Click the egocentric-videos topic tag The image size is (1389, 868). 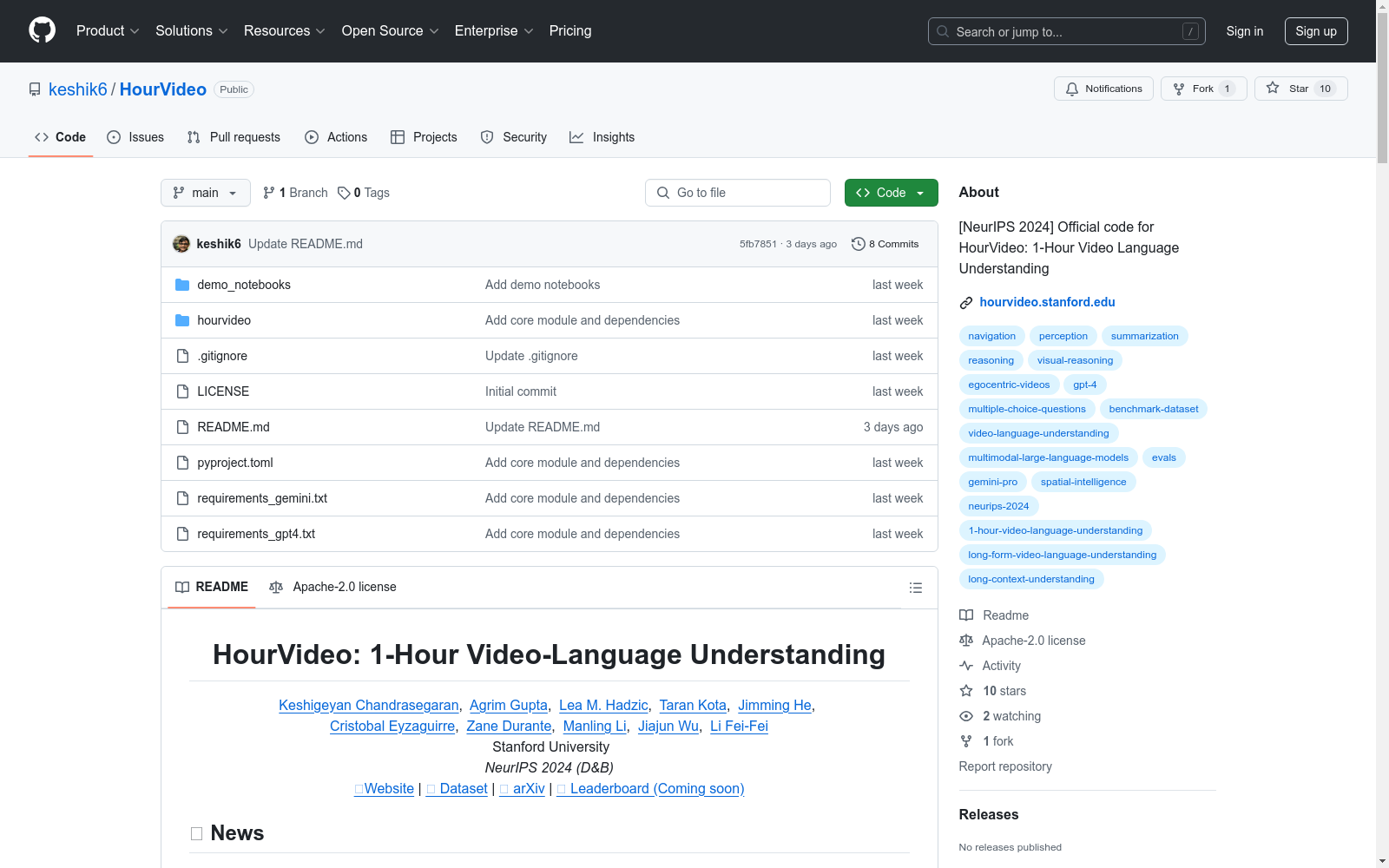point(1009,385)
